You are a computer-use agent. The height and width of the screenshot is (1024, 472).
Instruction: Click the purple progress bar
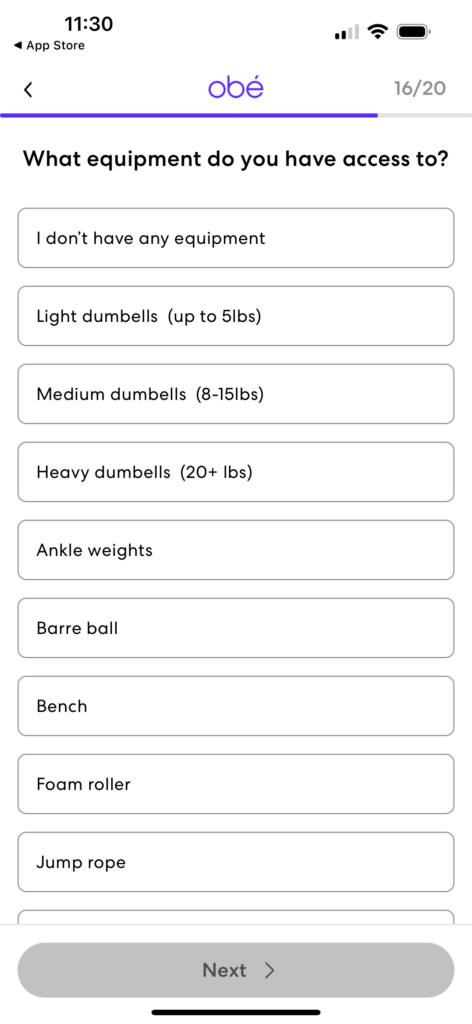[189, 116]
